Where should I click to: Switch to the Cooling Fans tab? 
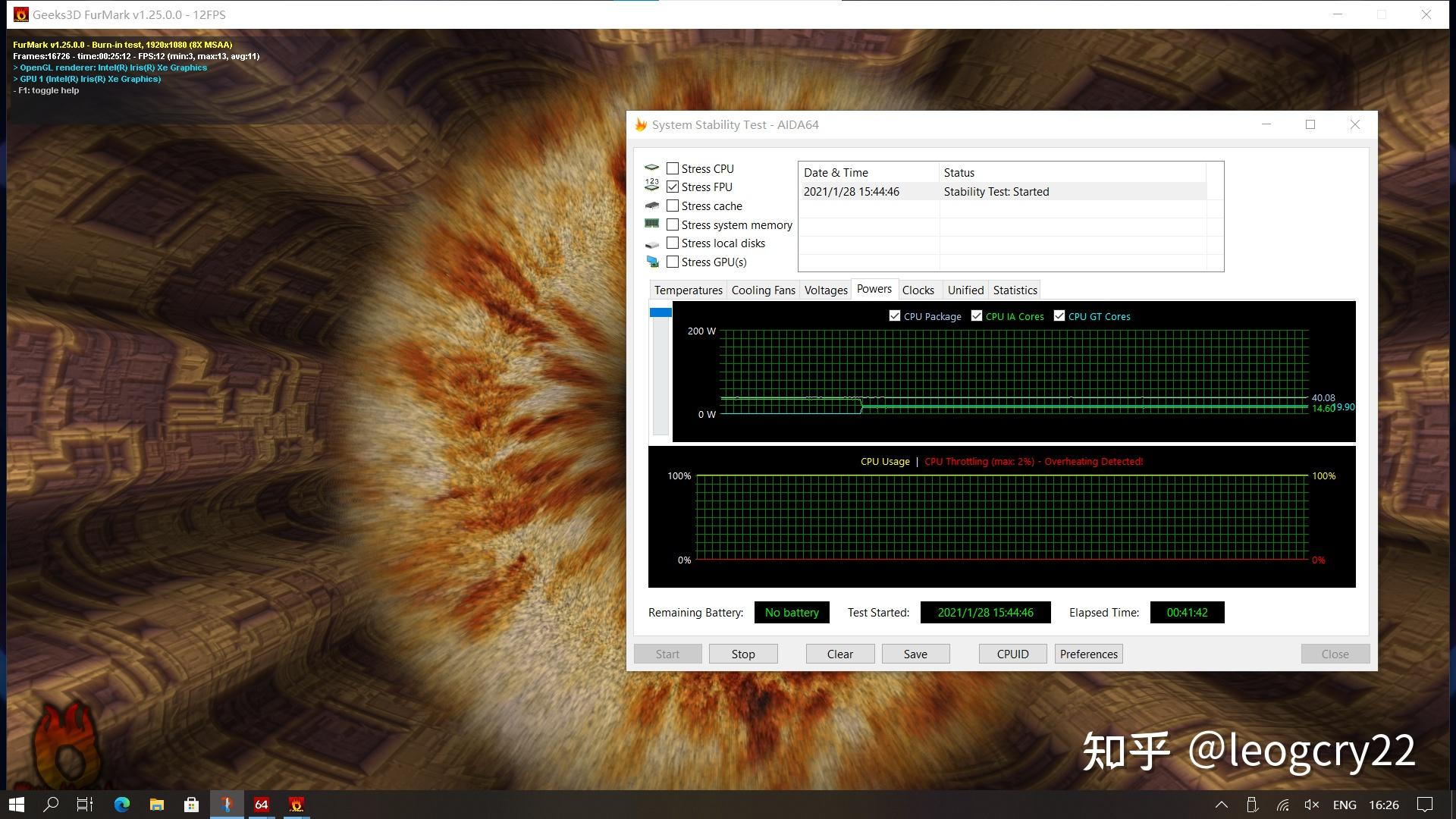763,290
